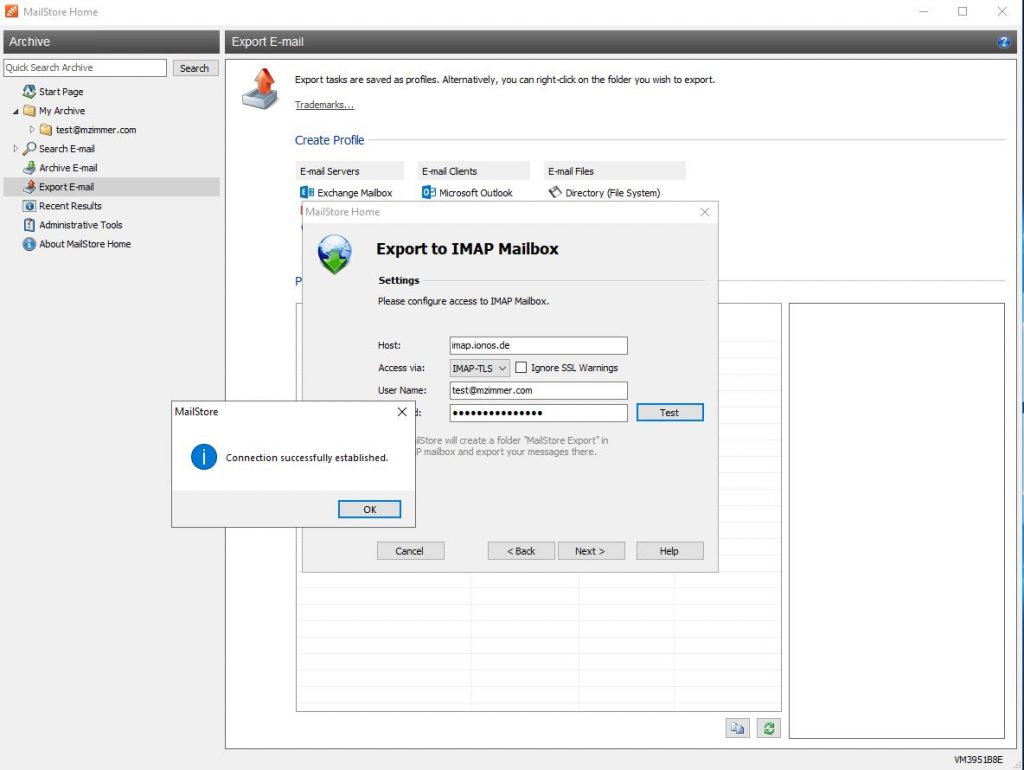Click the Quick Search Archive Search button
Image resolution: width=1024 pixels, height=770 pixels.
pos(194,68)
